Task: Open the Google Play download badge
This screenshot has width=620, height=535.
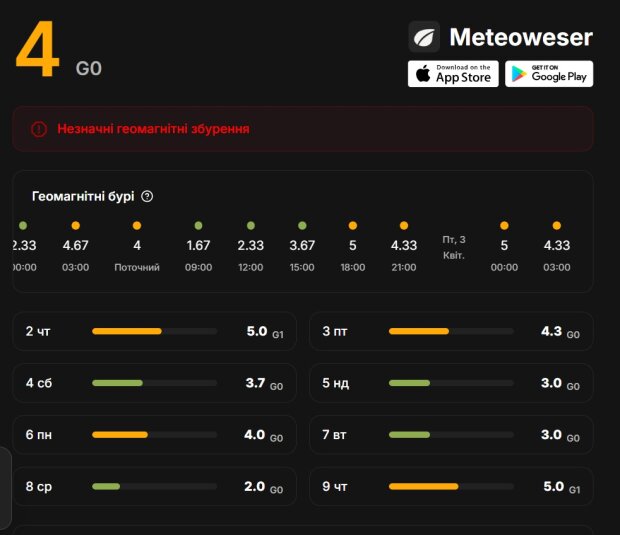Action: coord(548,74)
